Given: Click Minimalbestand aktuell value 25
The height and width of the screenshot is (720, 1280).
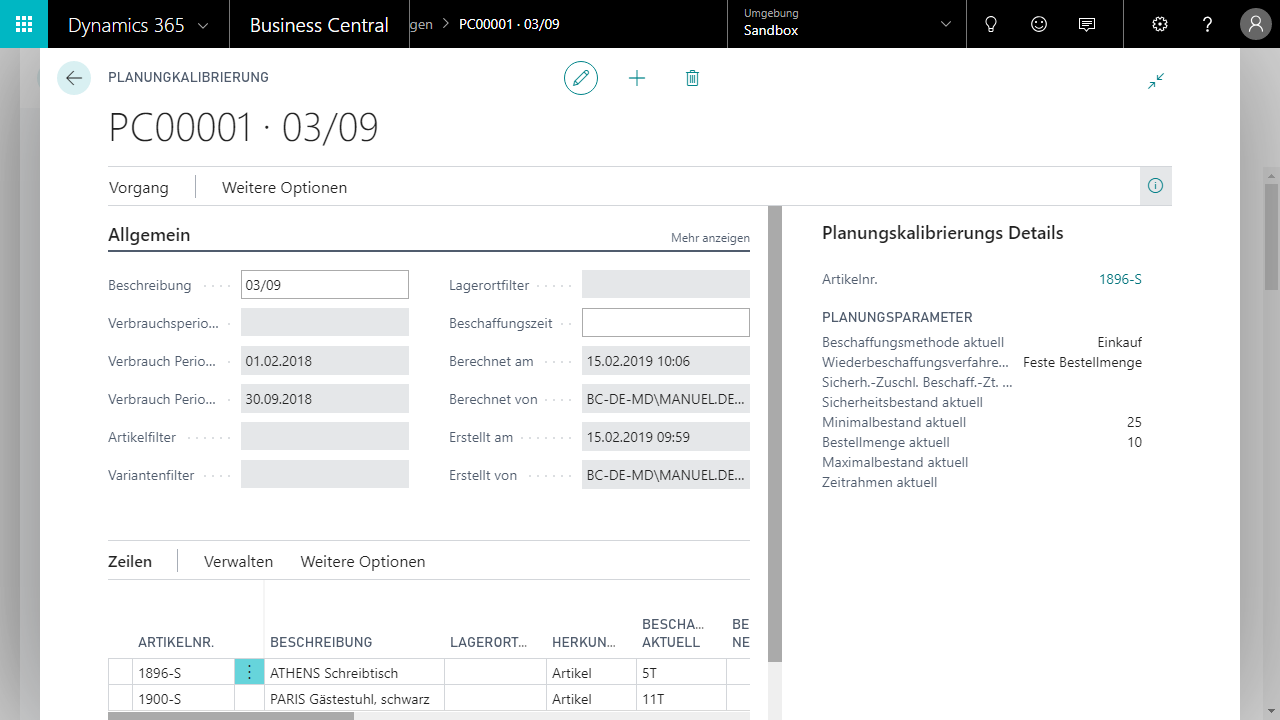Looking at the screenshot, I should 1134,422.
